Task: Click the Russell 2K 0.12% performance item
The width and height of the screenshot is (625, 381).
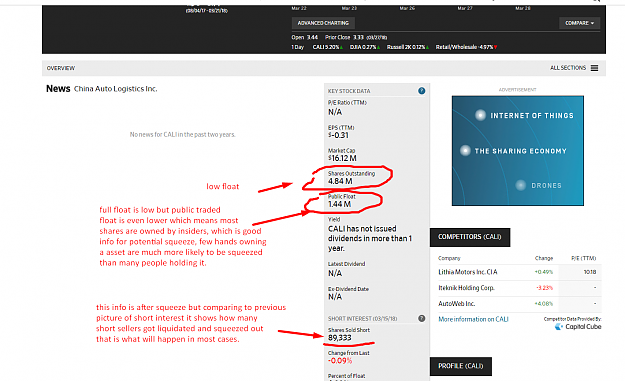Action: pos(408,47)
